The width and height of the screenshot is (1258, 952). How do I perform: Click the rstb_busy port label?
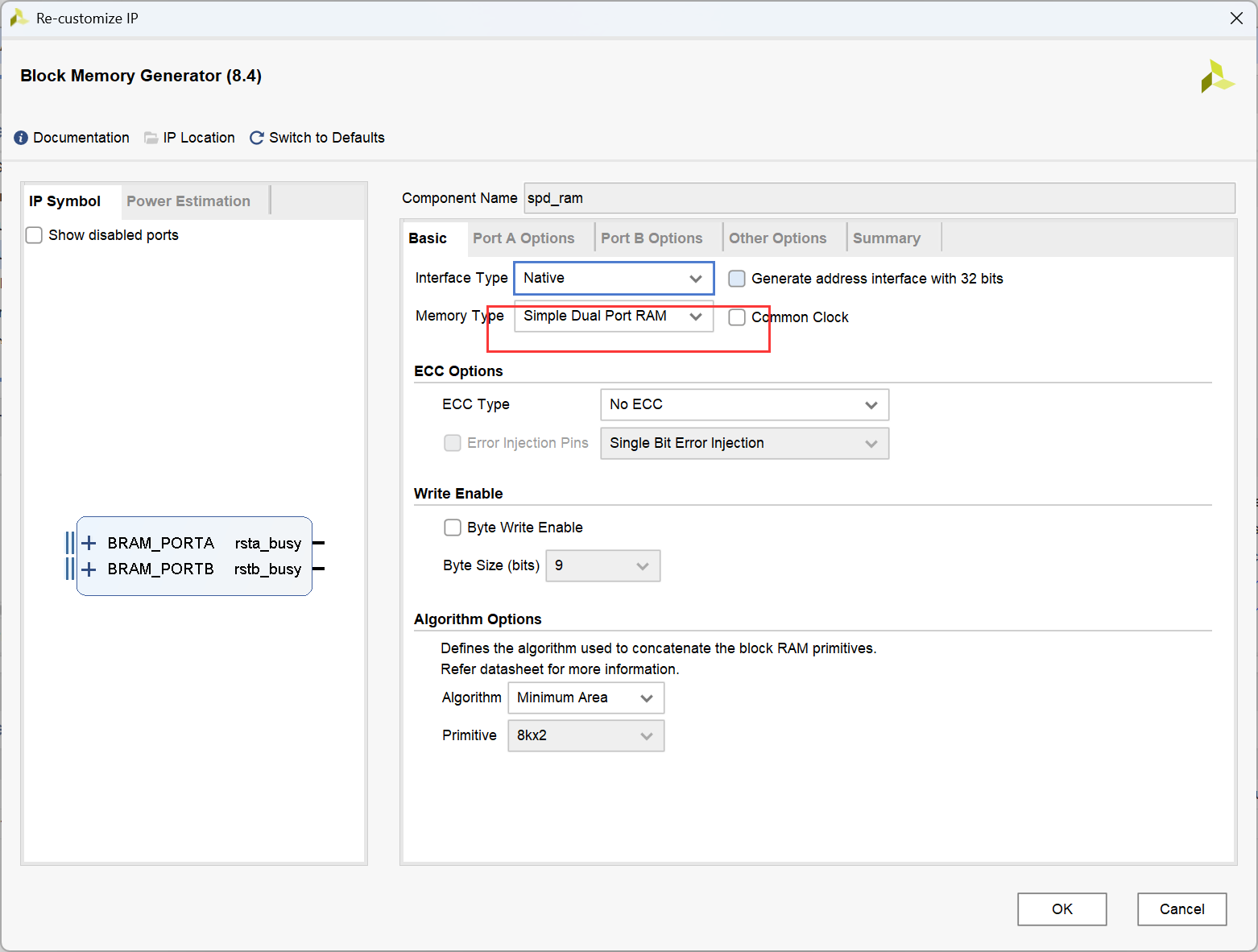point(268,569)
